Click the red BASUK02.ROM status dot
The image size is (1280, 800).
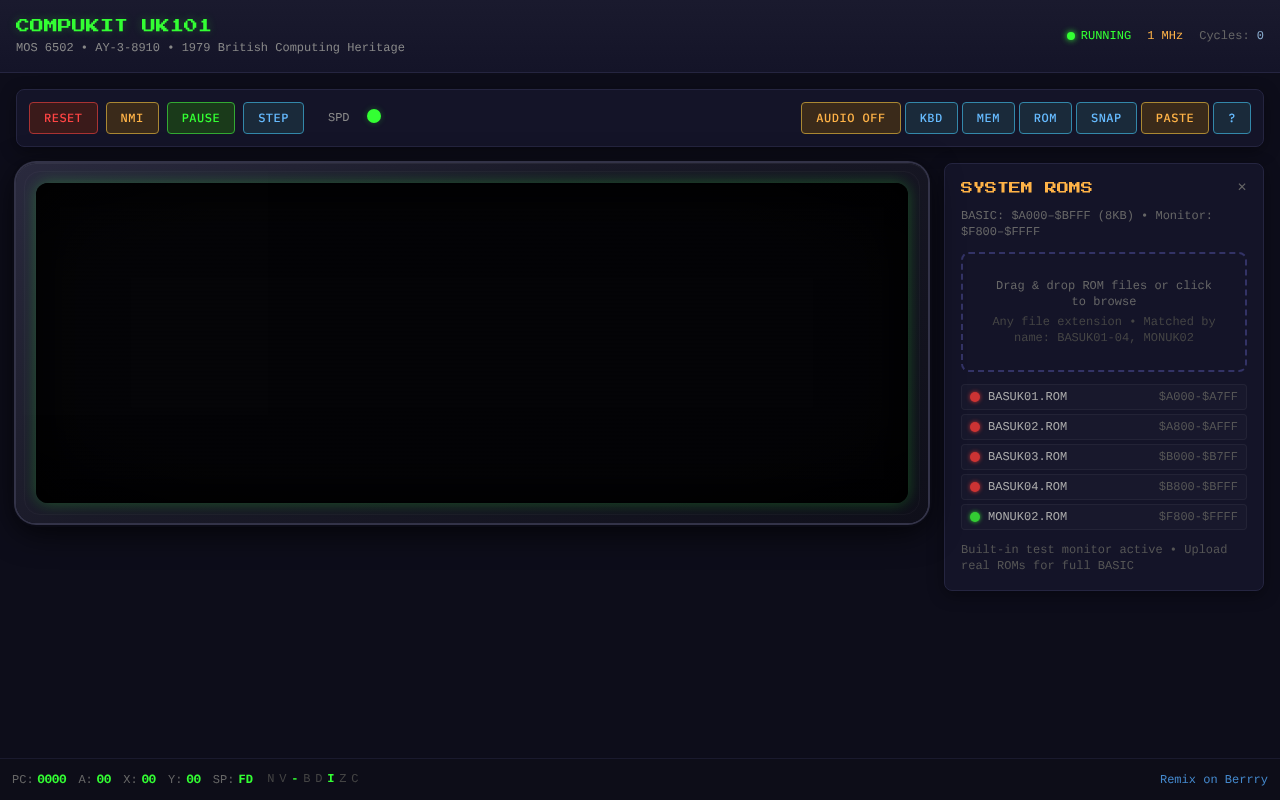tap(975, 427)
